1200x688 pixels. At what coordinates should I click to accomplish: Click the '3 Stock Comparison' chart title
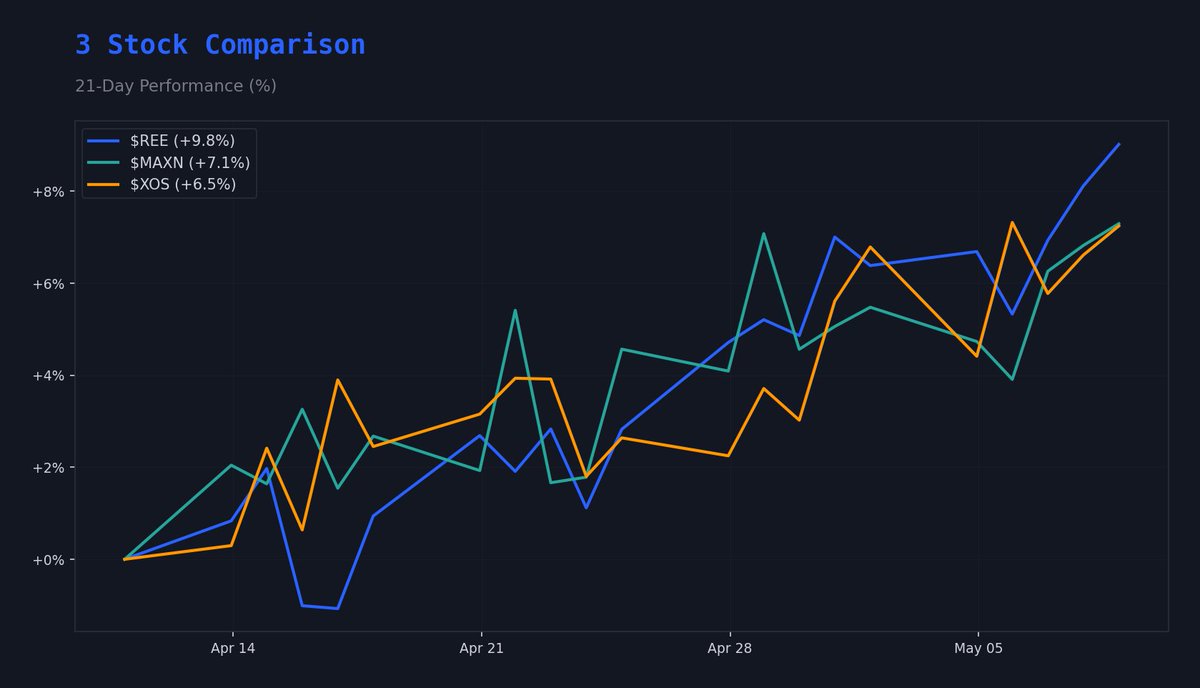pyautogui.click(x=220, y=45)
